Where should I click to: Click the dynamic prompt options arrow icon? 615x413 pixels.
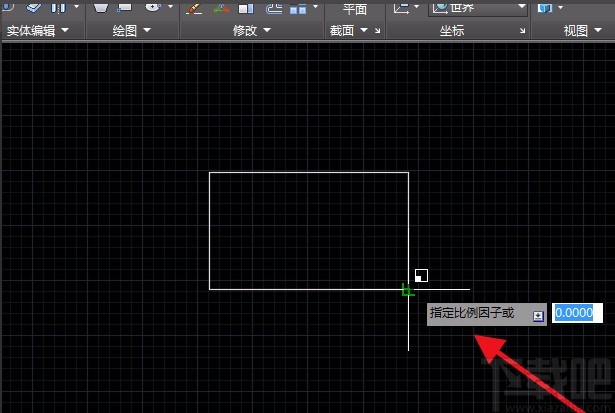[538, 314]
